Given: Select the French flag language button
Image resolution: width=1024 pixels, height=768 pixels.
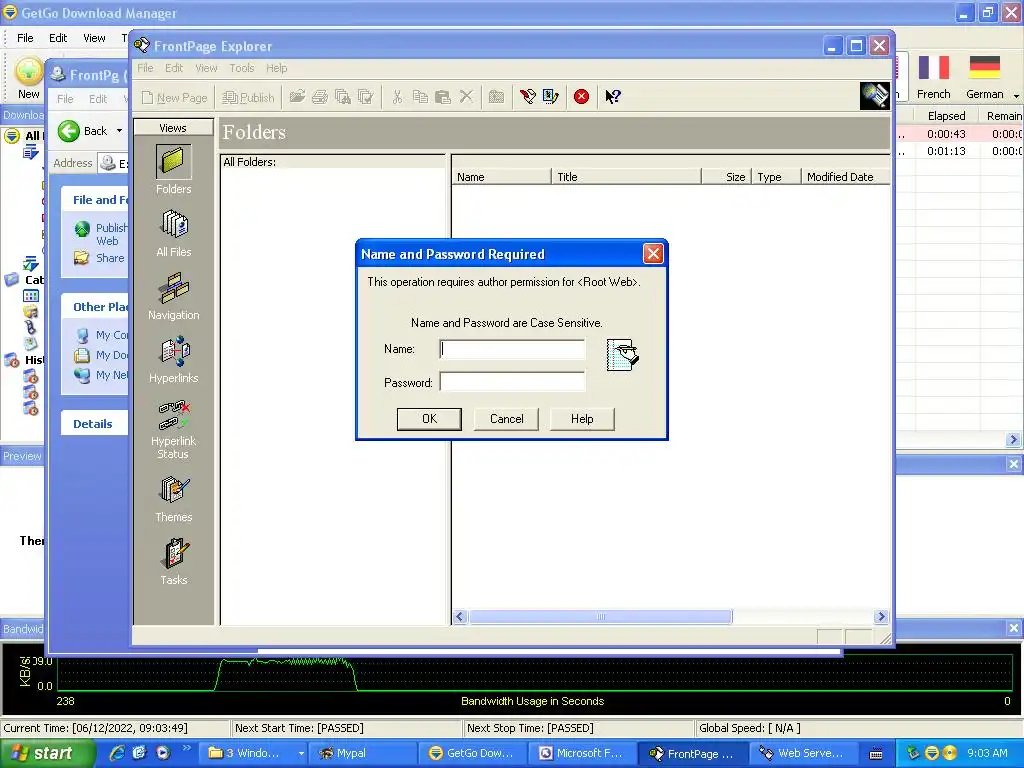Looking at the screenshot, I should click(933, 78).
